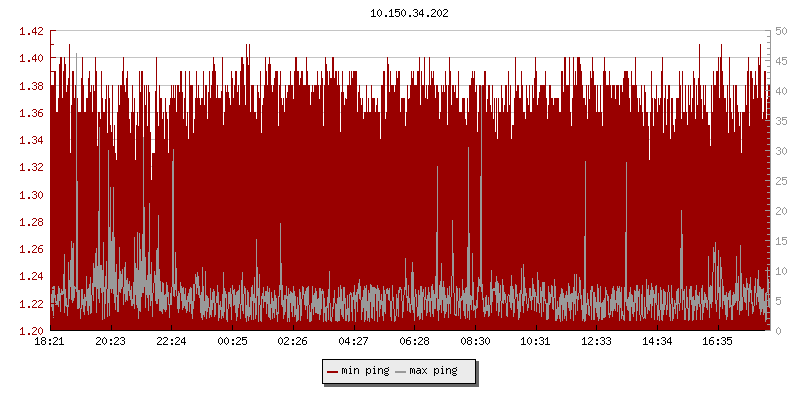Click the 50 right axis value
Image resolution: width=800 pixels, height=400 pixels.
click(x=779, y=31)
